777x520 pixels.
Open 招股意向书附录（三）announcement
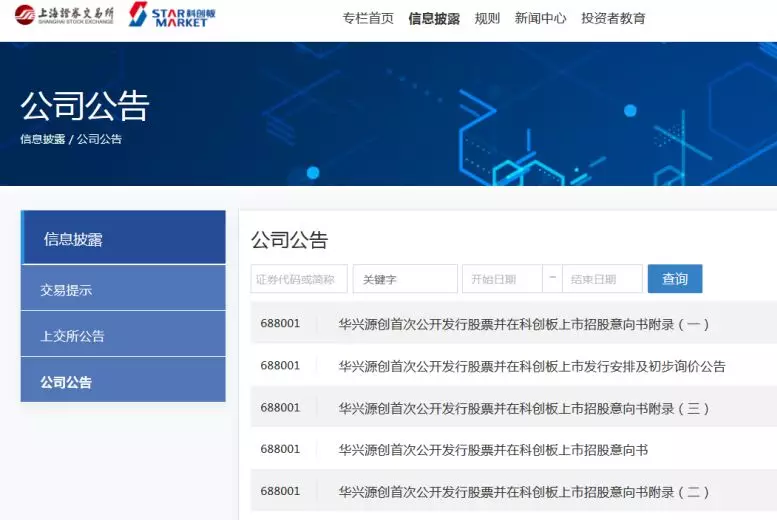tap(524, 408)
